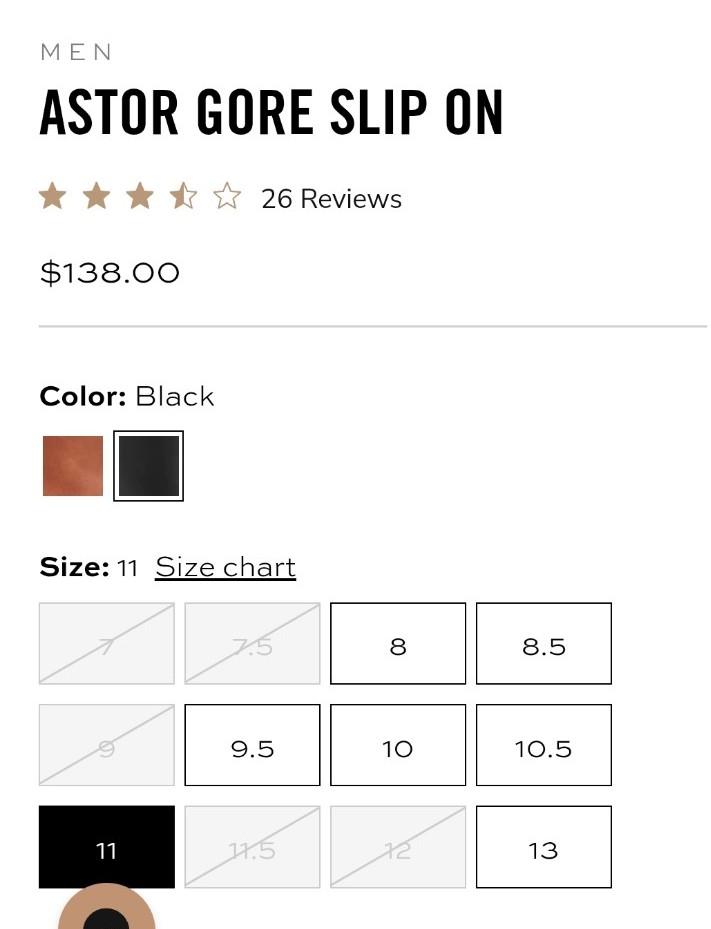Click the third rating star
This screenshot has width=711, height=929.
pyautogui.click(x=140, y=197)
